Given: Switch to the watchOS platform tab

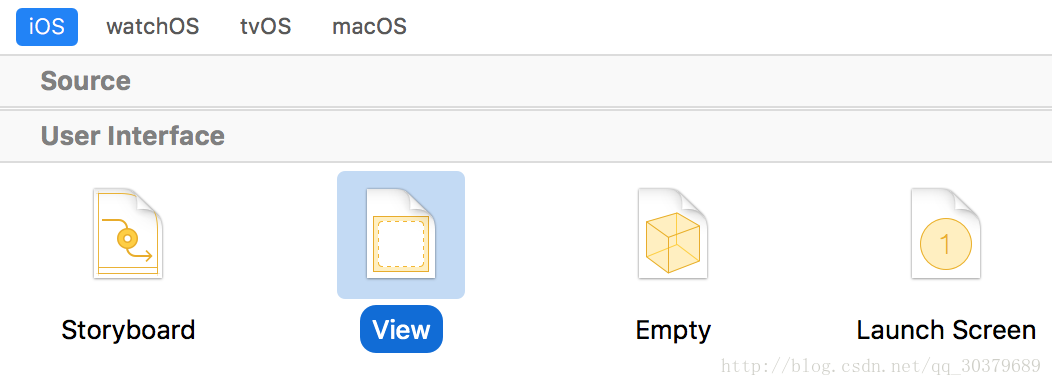Looking at the screenshot, I should (153, 27).
